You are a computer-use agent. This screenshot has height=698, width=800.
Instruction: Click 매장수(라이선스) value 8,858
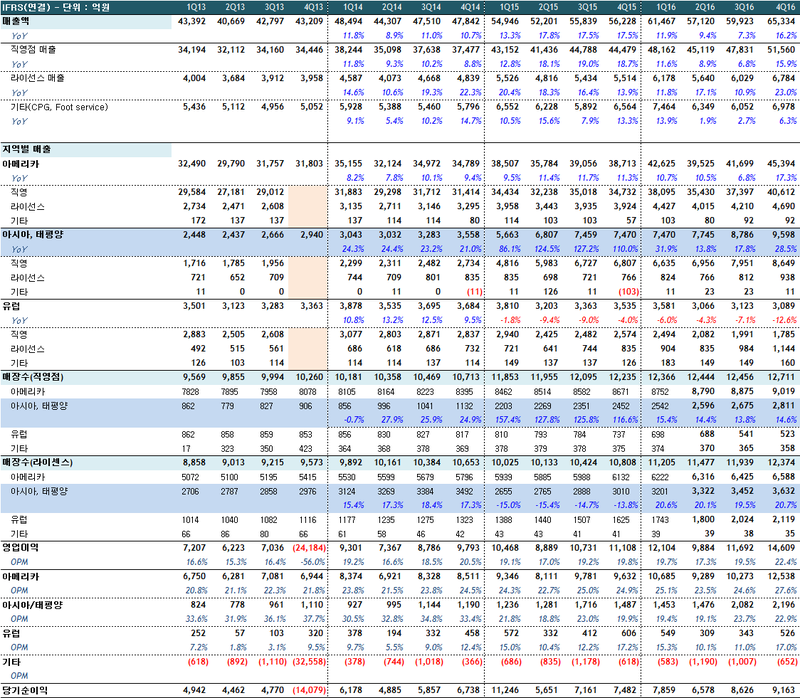[194, 463]
